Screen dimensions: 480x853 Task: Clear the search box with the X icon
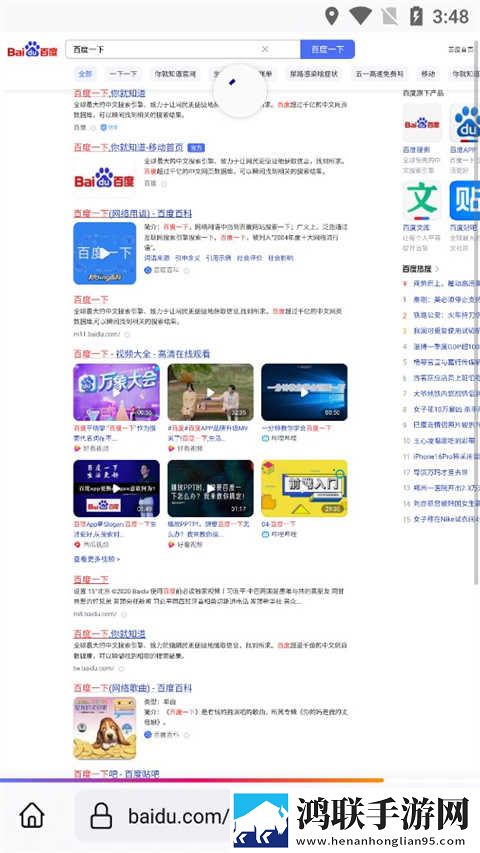265,50
